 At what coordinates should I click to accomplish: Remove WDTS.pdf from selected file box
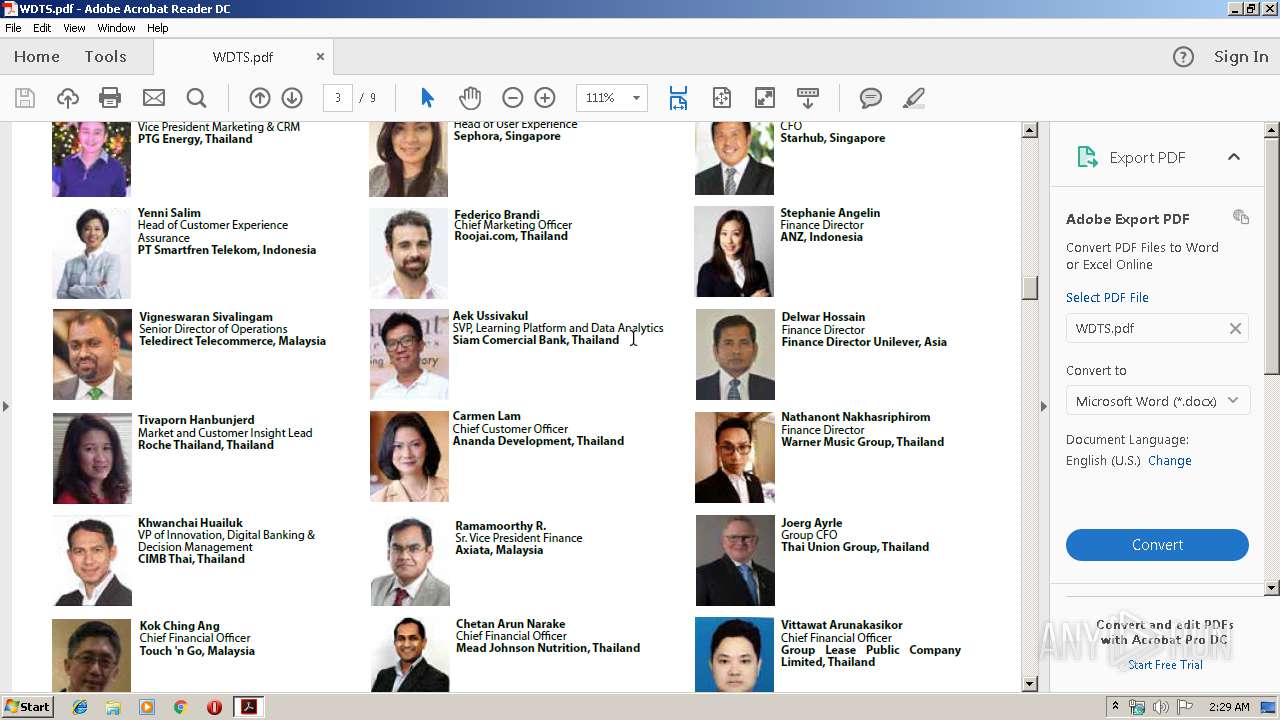click(x=1235, y=328)
